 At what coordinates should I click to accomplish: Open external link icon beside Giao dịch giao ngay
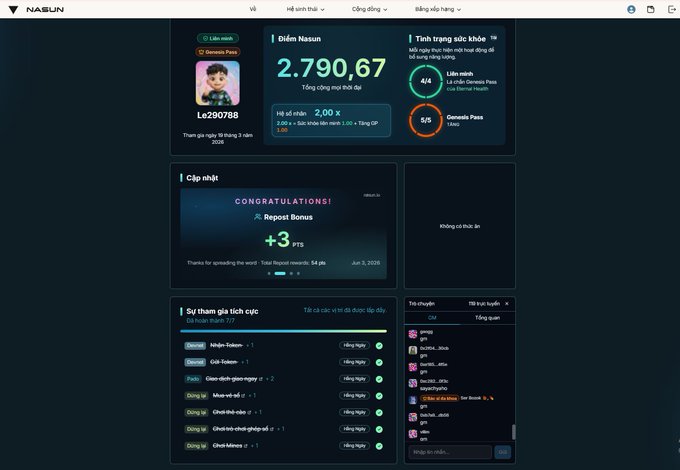[x=261, y=379]
